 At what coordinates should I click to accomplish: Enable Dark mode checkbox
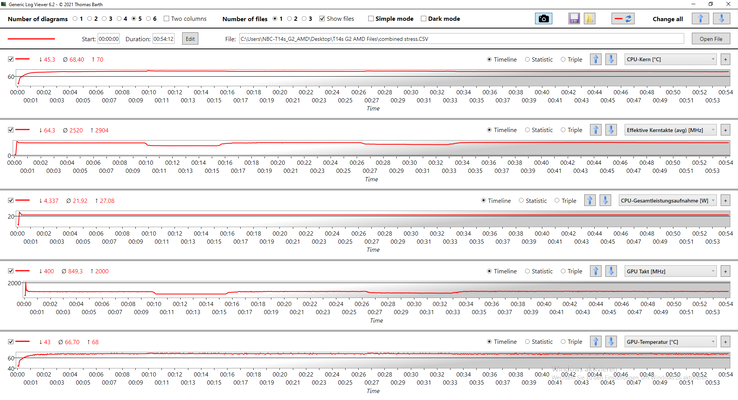point(424,19)
